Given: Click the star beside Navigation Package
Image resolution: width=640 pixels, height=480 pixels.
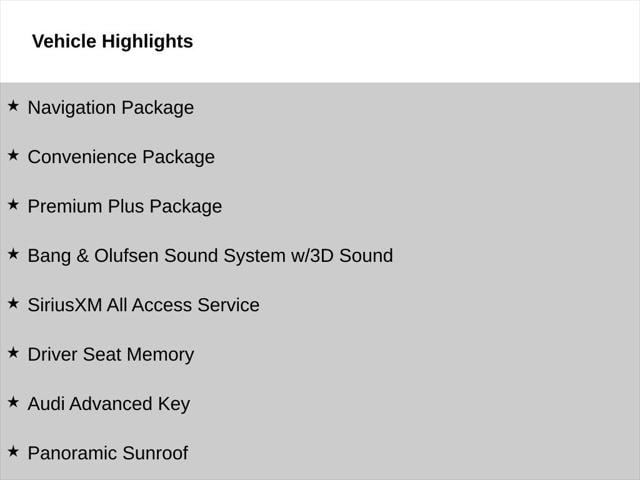Looking at the screenshot, I should click(13, 105).
